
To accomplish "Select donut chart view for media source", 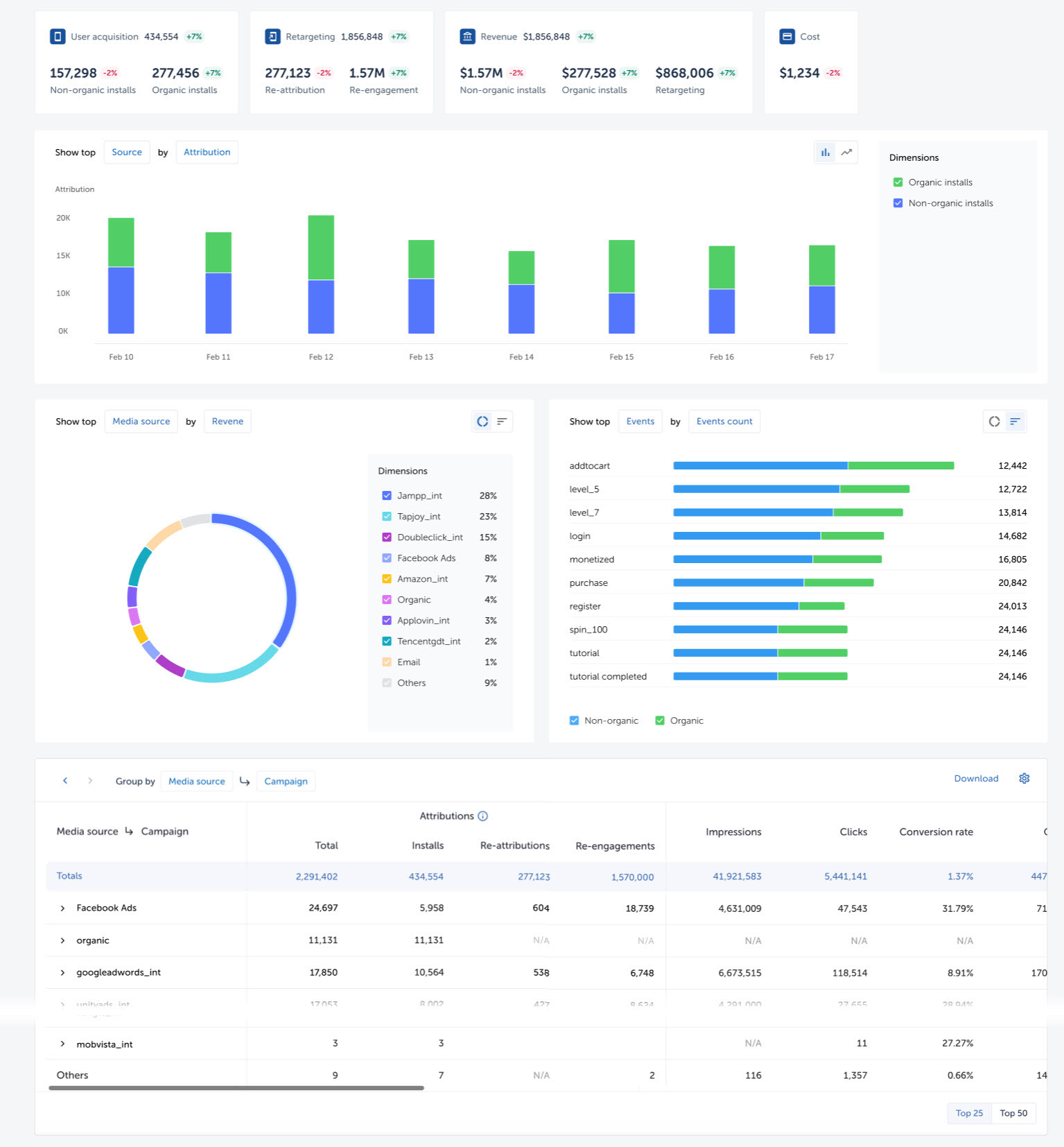I will click(482, 422).
